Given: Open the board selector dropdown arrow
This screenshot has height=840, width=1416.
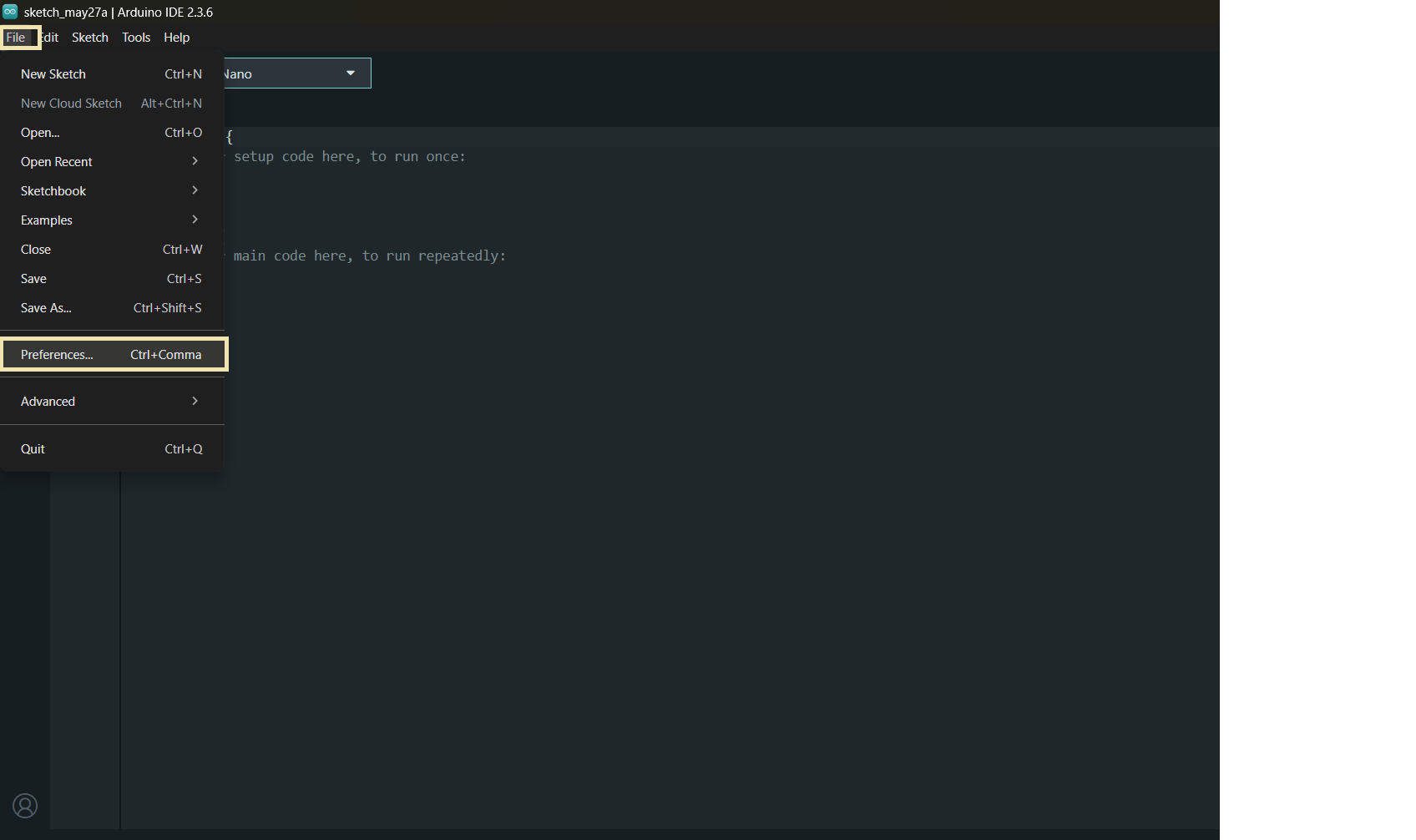Looking at the screenshot, I should [x=351, y=73].
